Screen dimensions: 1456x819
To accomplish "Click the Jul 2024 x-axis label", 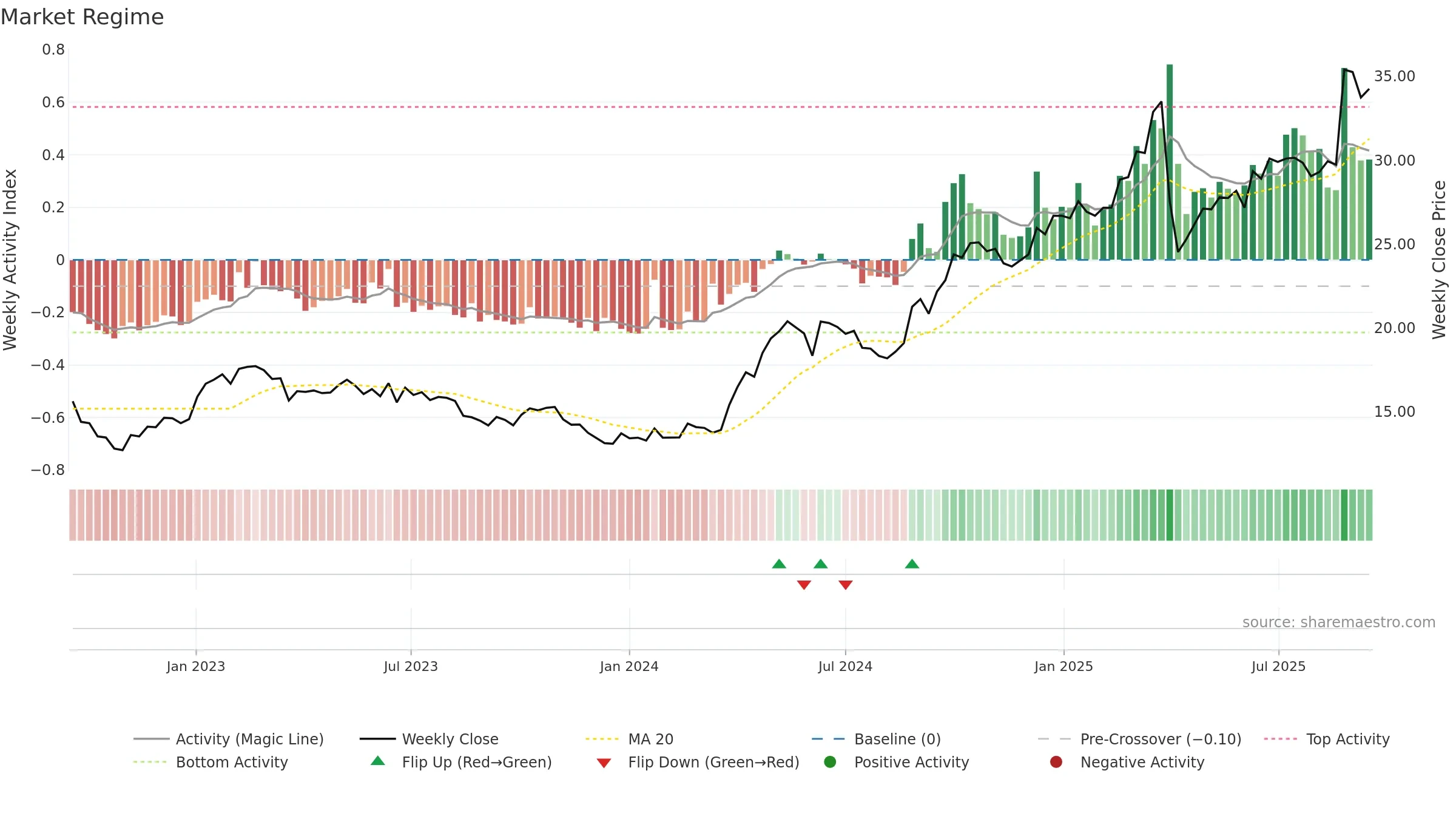I will coord(845,667).
